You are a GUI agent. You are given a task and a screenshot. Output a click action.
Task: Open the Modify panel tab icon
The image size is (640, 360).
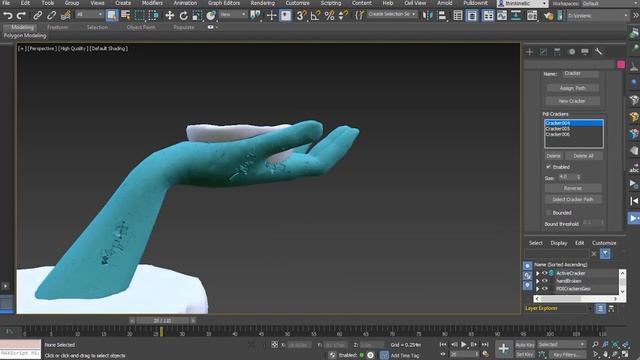tap(543, 52)
